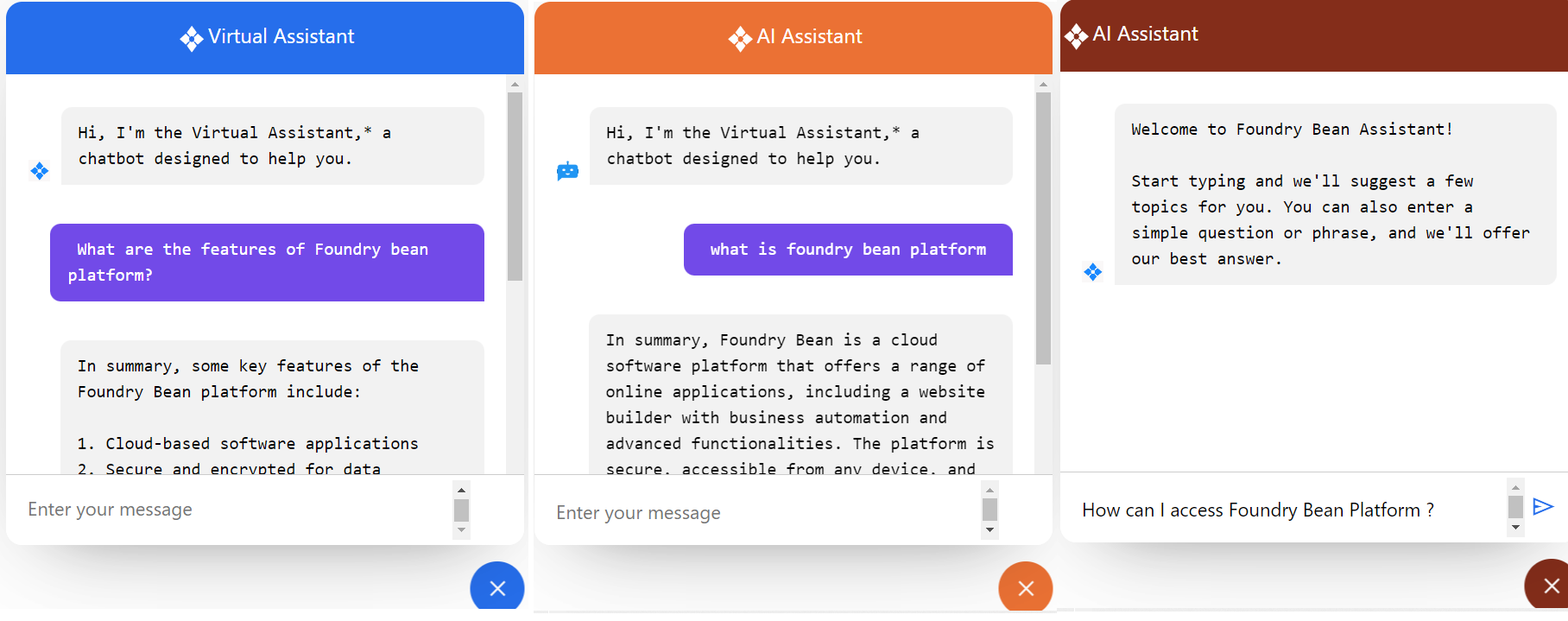Click the scroll-up arrow of orange chat conversation

[1043, 85]
